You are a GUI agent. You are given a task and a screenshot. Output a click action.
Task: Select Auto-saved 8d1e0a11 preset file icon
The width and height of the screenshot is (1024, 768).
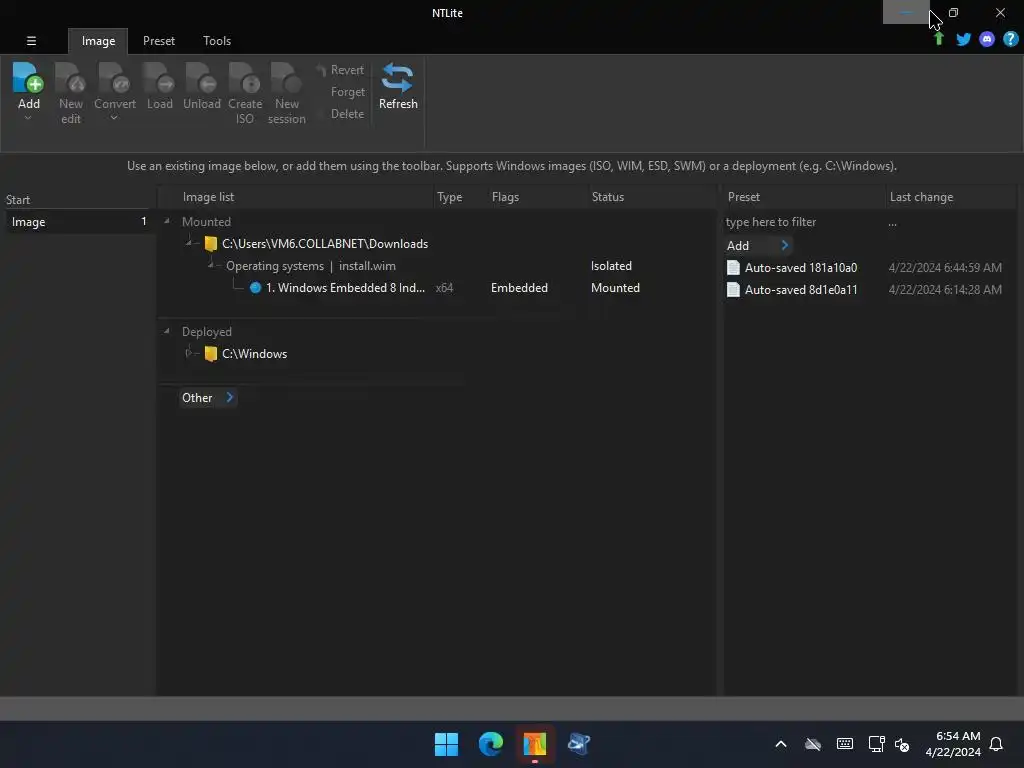tap(733, 289)
